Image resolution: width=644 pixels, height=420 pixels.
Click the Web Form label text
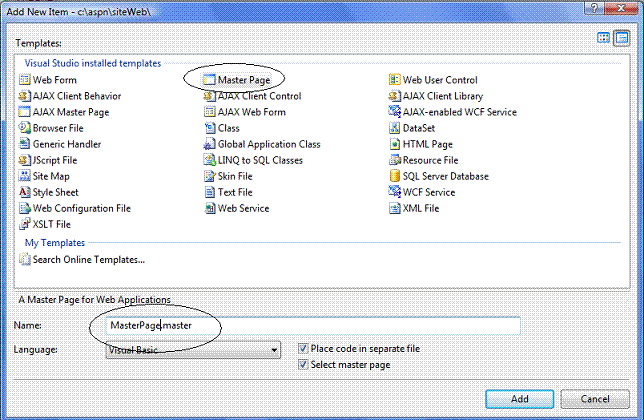(x=55, y=80)
